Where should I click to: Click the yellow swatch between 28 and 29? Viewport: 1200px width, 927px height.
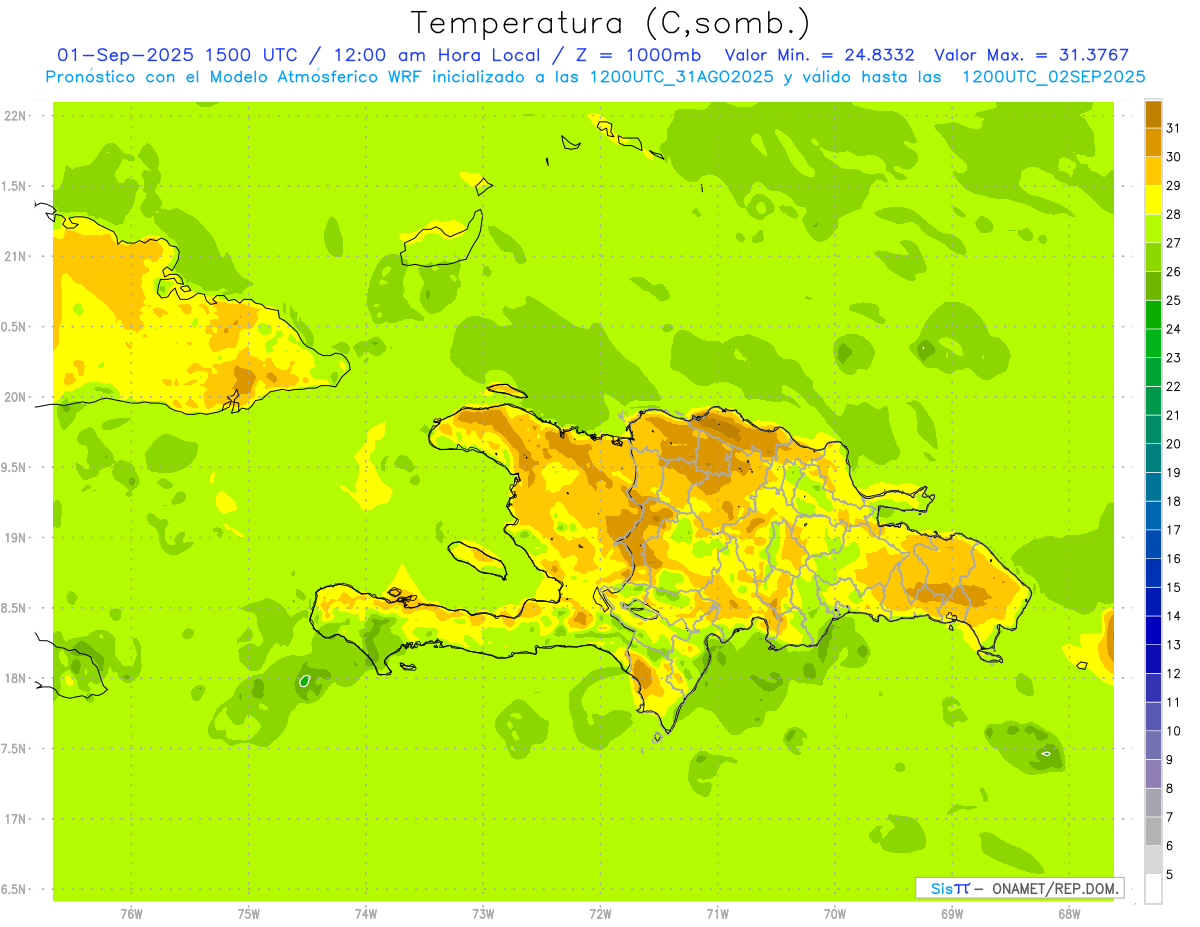coord(1153,200)
